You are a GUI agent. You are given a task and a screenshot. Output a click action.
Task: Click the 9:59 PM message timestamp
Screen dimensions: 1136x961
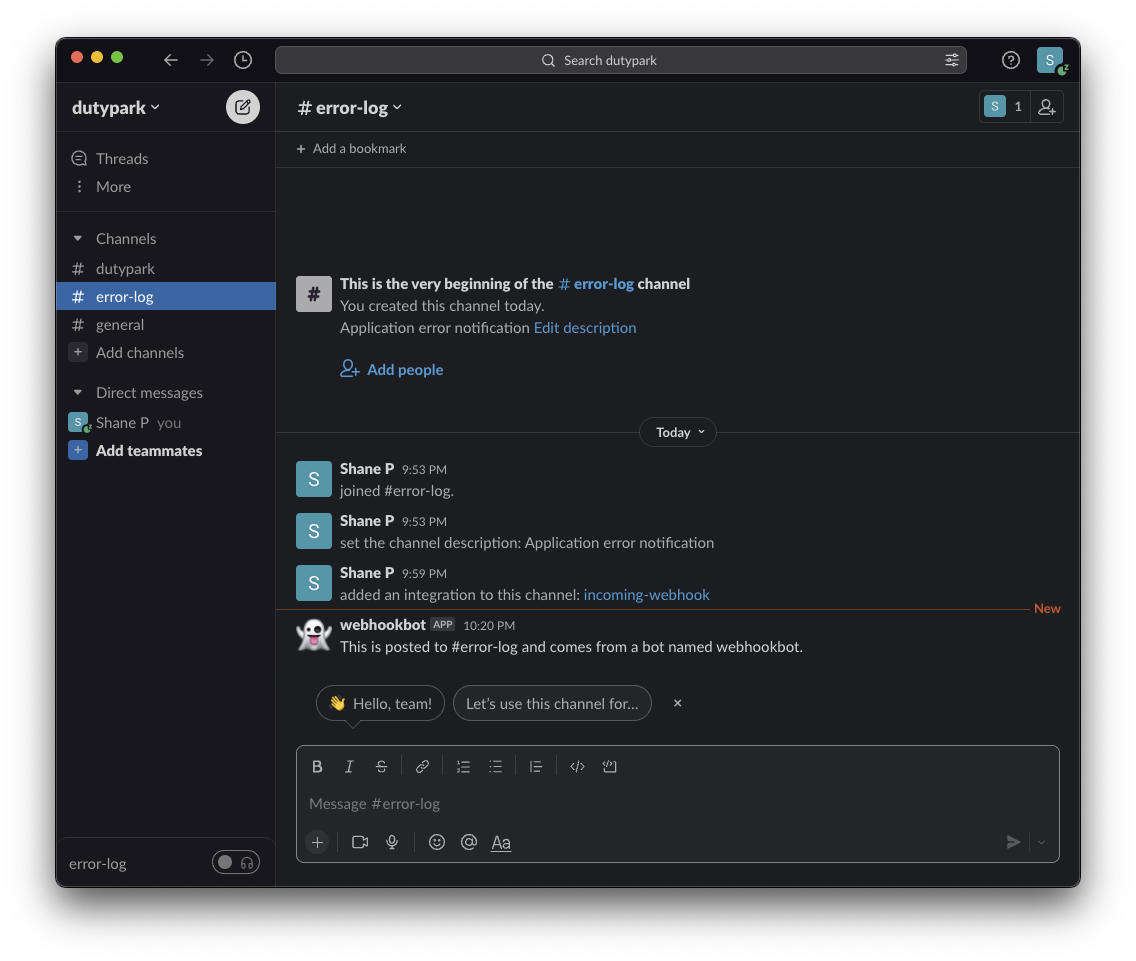pyautogui.click(x=424, y=573)
